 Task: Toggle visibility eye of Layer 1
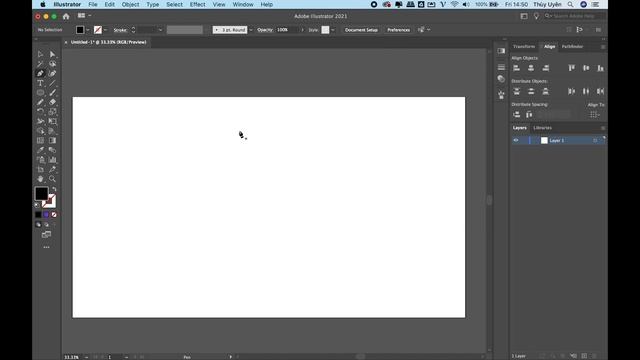pos(516,140)
